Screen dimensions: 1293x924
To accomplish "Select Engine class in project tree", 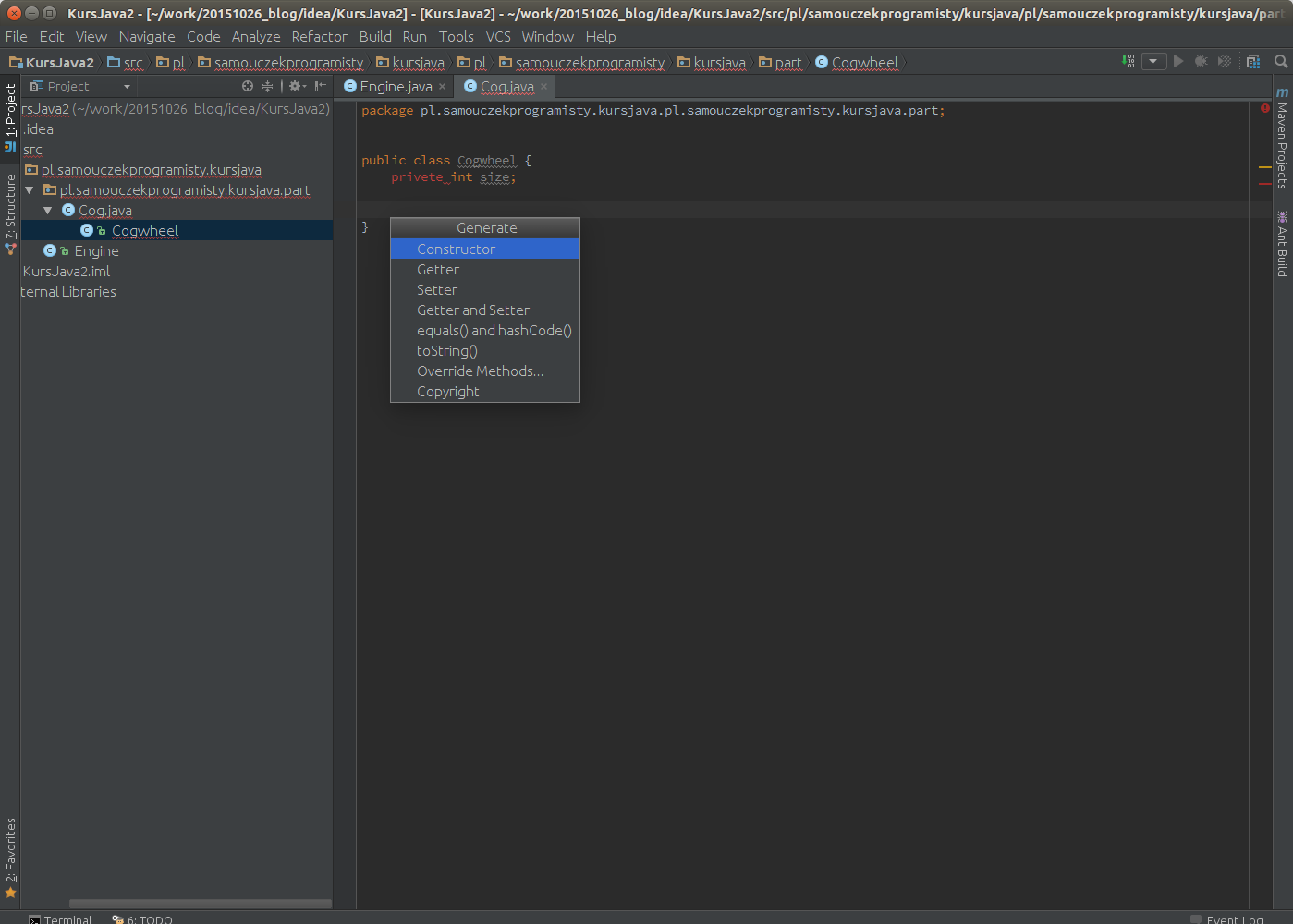I will coord(96,250).
